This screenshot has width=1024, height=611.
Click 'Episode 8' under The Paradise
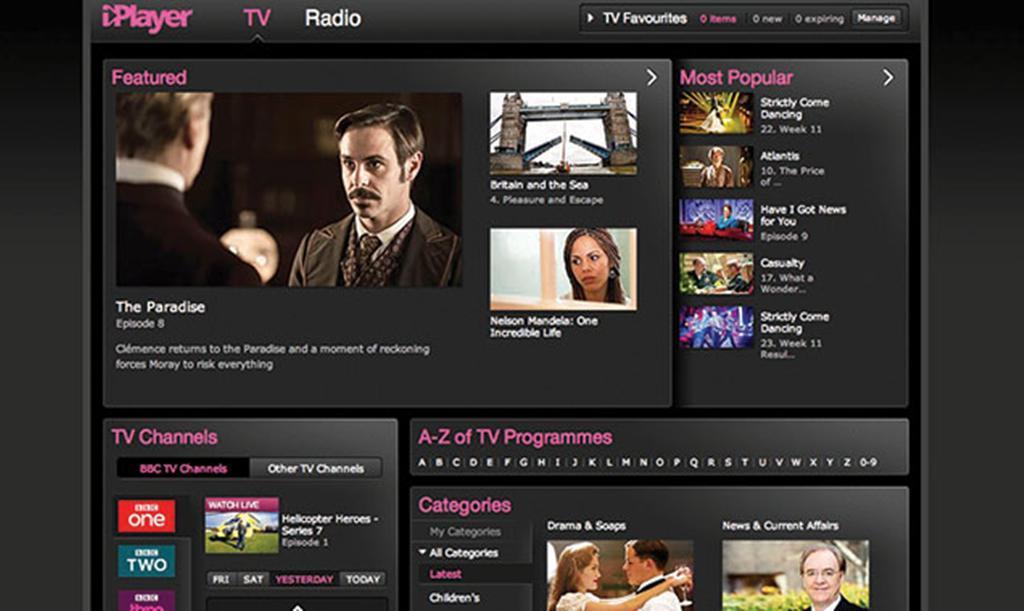pyautogui.click(x=140, y=324)
